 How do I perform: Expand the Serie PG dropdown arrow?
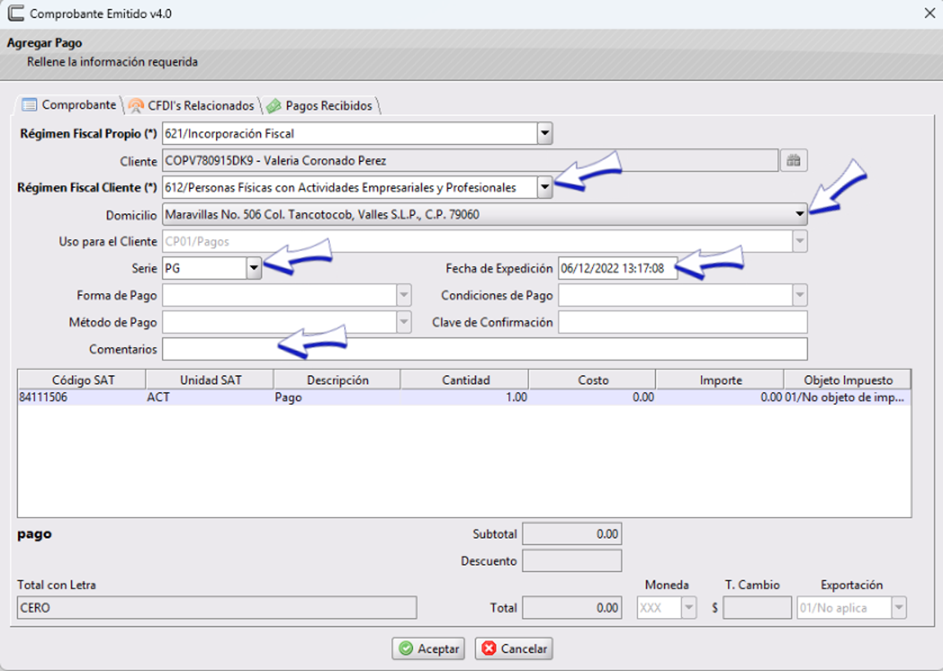coord(254,268)
